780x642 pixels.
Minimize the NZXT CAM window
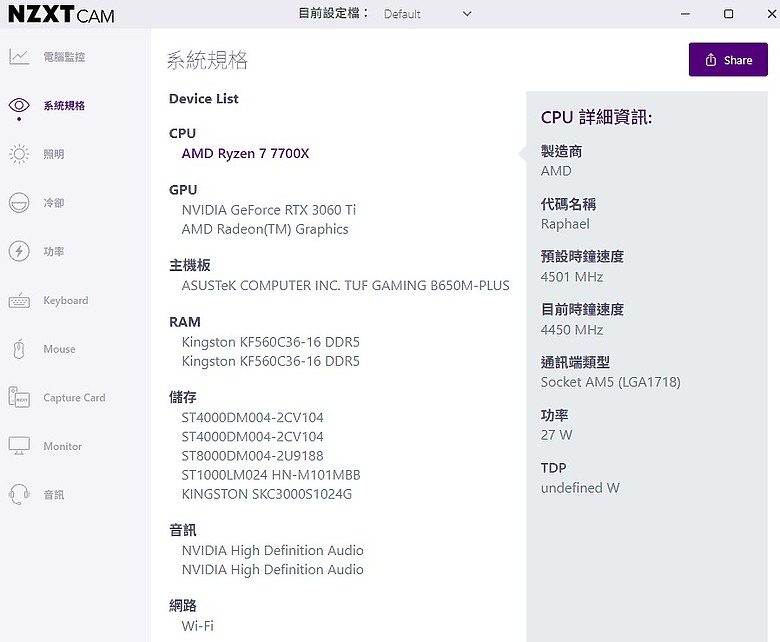coord(685,14)
